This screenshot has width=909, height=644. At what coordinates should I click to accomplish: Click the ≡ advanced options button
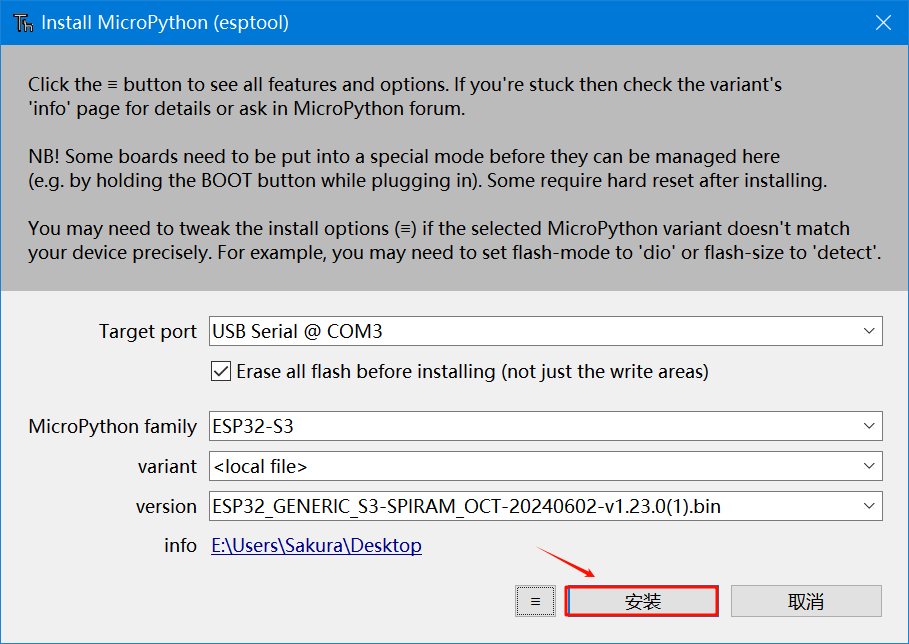tap(535, 601)
